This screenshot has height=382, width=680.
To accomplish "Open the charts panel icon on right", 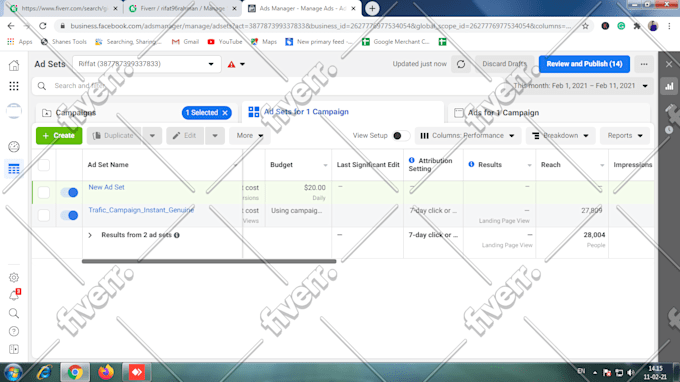I will [x=669, y=86].
